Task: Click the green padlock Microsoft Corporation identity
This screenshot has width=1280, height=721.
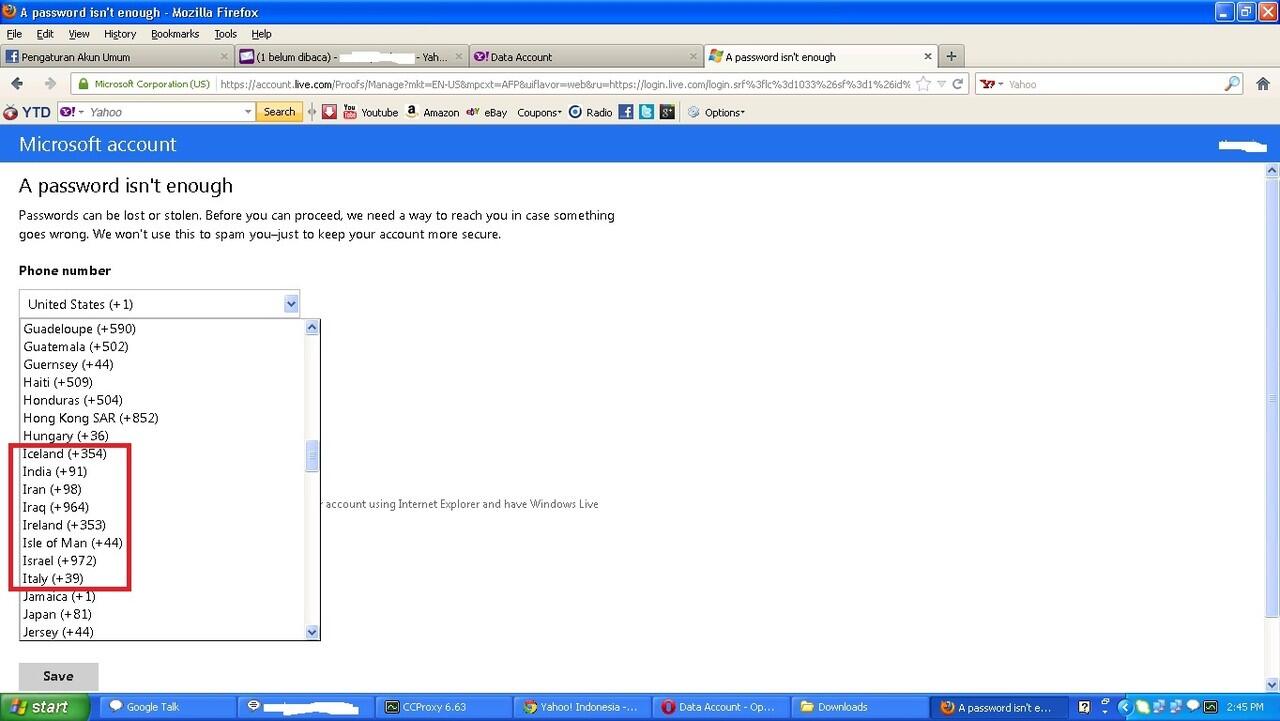Action: coord(145,84)
